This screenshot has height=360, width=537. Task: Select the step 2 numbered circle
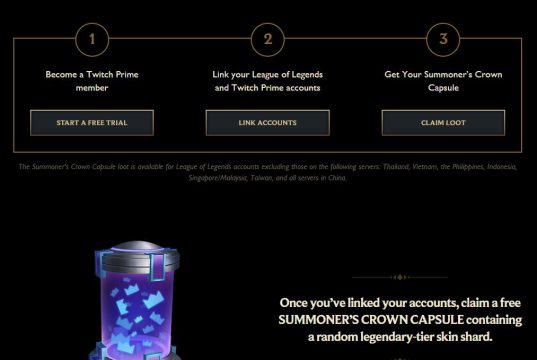[x=268, y=39]
